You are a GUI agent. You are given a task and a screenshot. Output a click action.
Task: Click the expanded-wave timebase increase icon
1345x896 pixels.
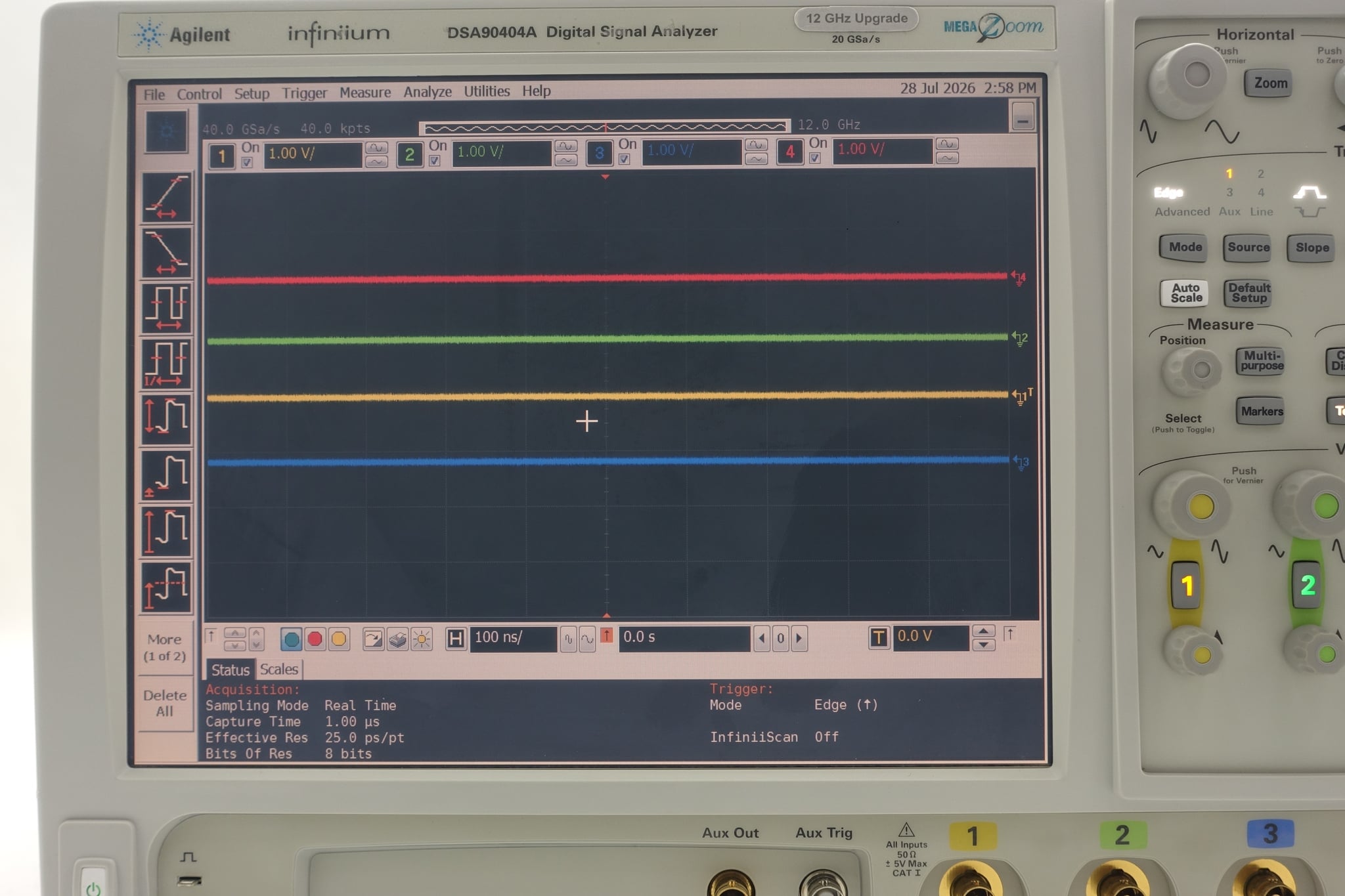click(587, 638)
